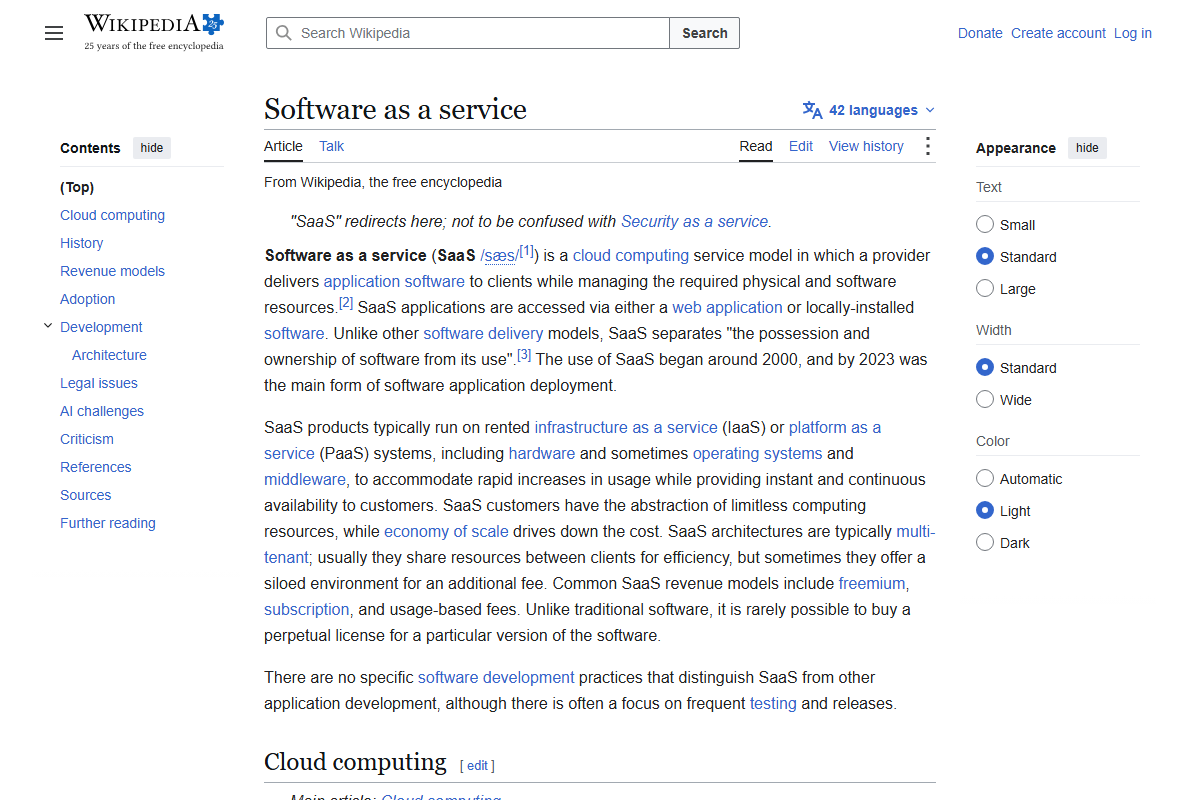The height and width of the screenshot is (800, 1200).
Task: Focus the Search Wikipedia input field
Action: point(468,33)
